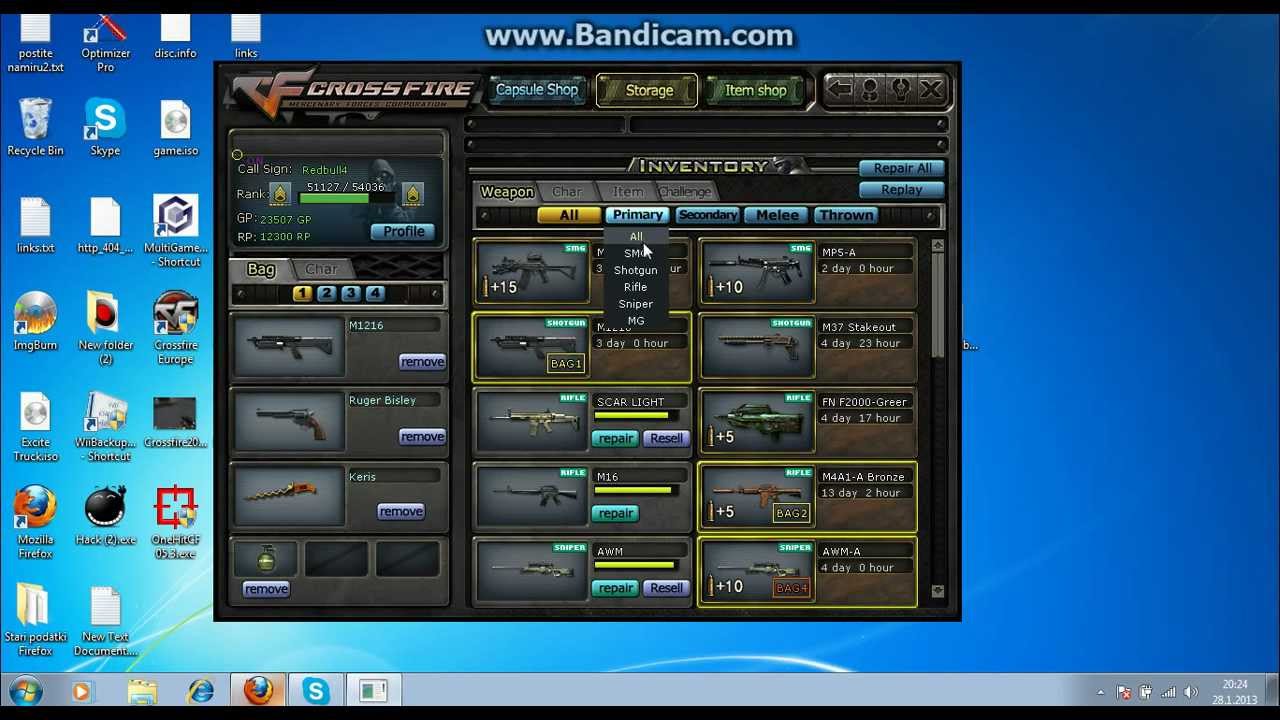Select bag slot 2
The width and height of the screenshot is (1280, 720).
[326, 293]
